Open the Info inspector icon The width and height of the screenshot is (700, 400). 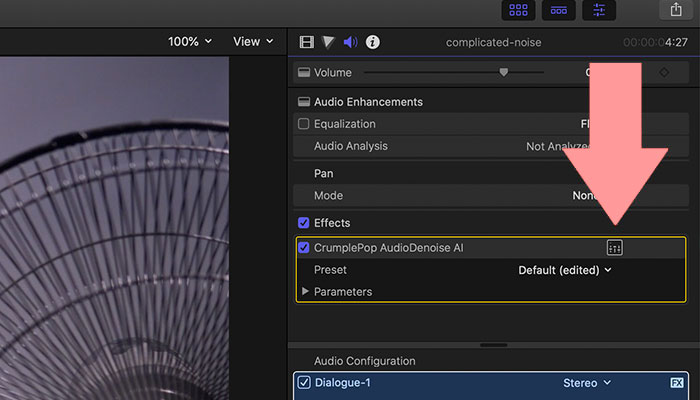373,42
